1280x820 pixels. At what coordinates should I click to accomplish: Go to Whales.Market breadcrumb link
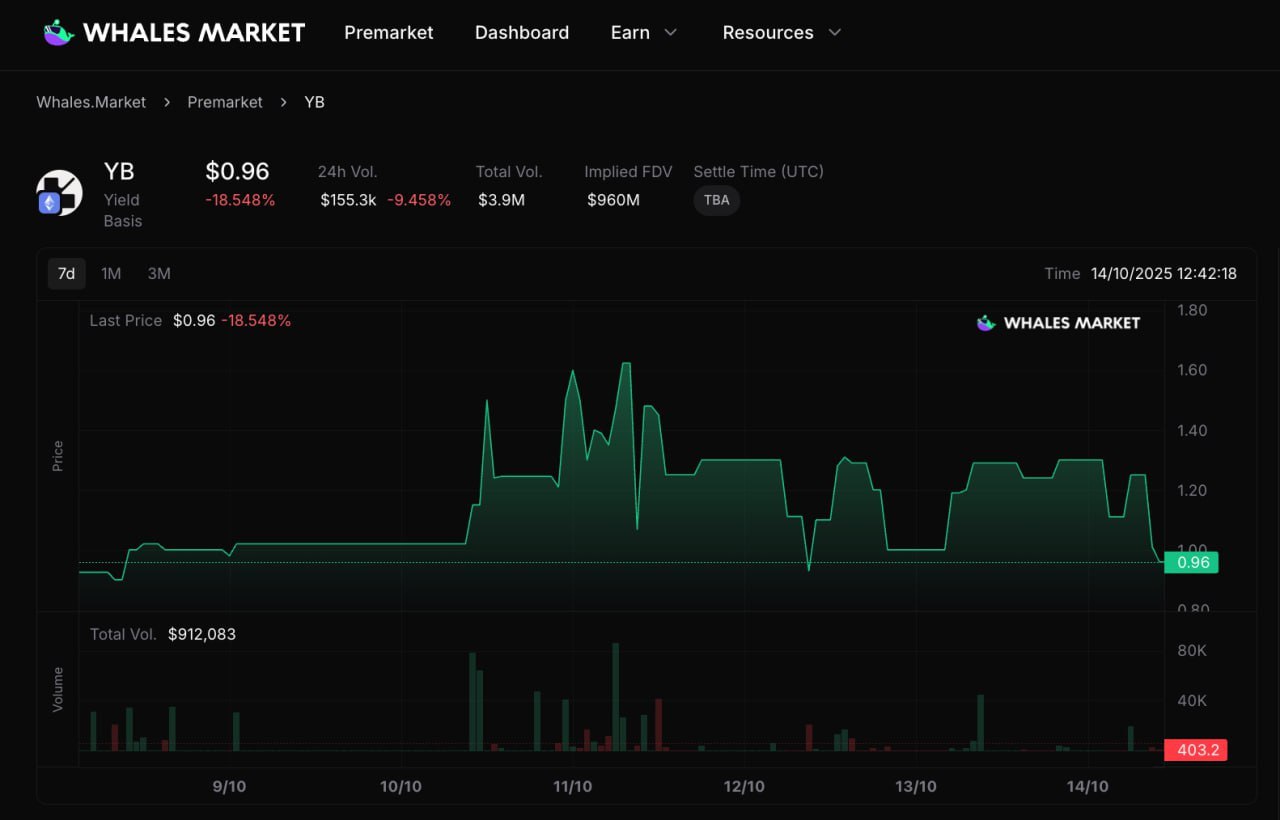tap(91, 102)
